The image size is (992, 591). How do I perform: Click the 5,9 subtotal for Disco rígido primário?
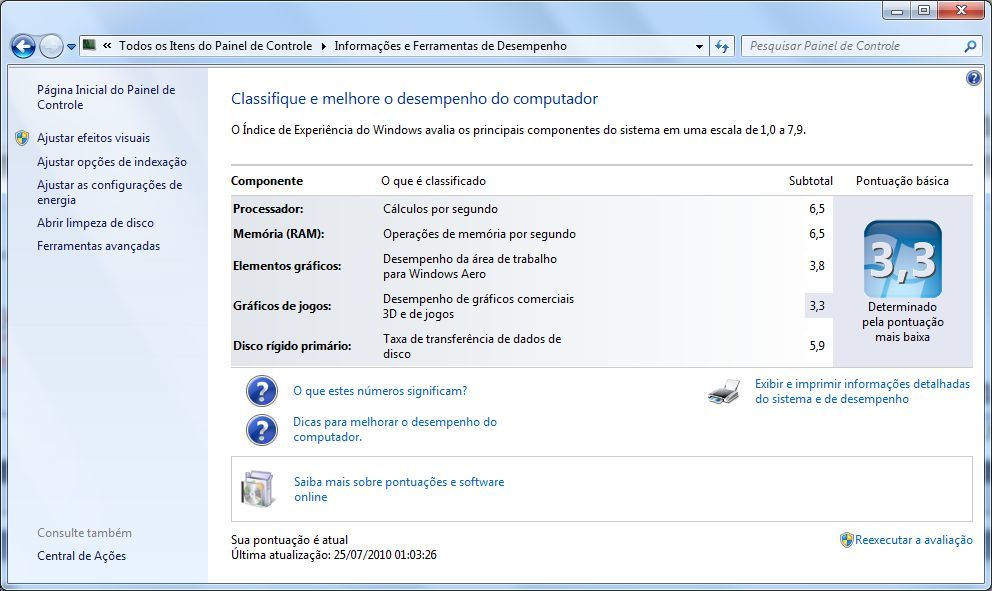click(817, 345)
